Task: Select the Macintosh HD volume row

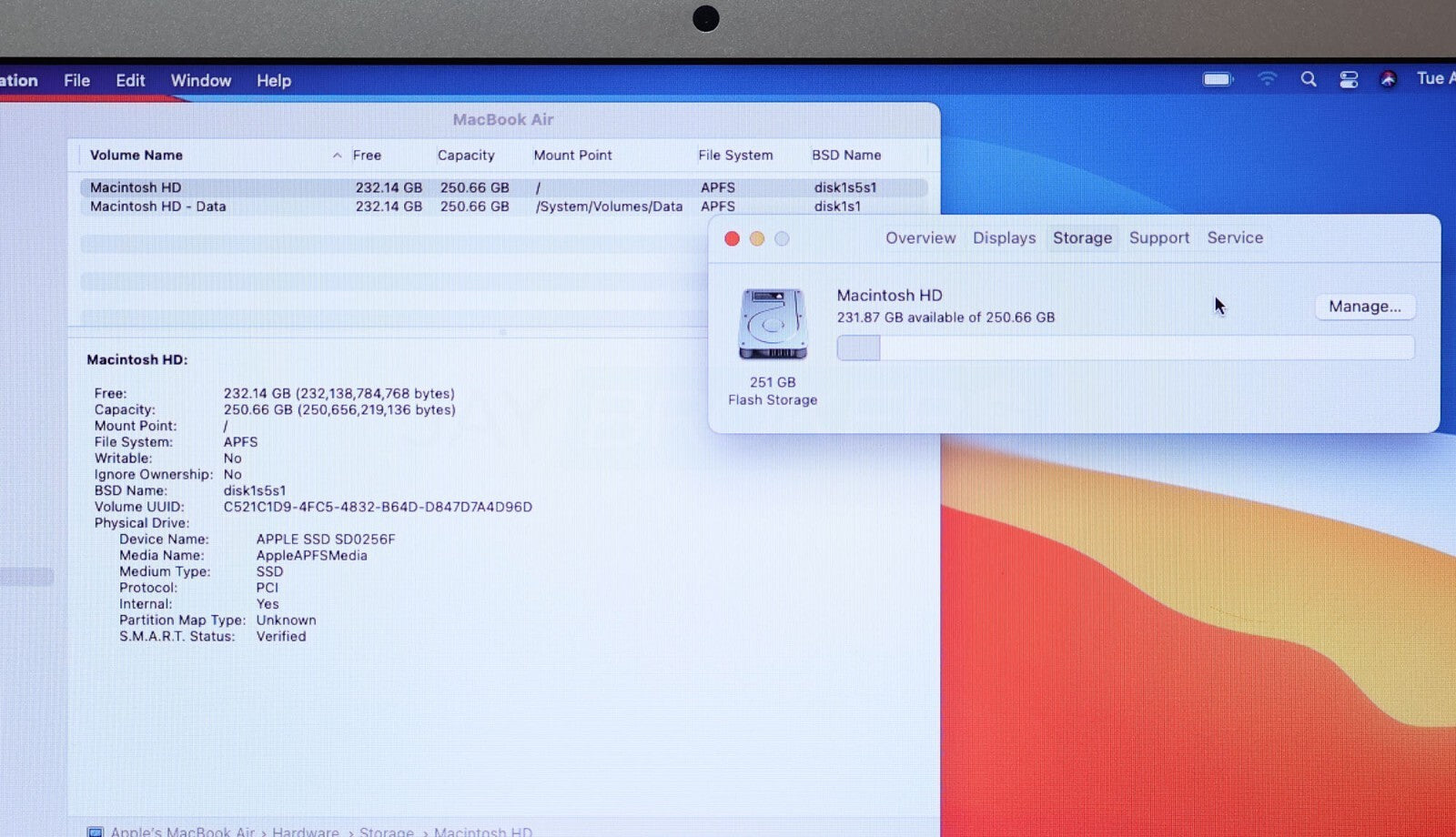Action: tap(504, 187)
